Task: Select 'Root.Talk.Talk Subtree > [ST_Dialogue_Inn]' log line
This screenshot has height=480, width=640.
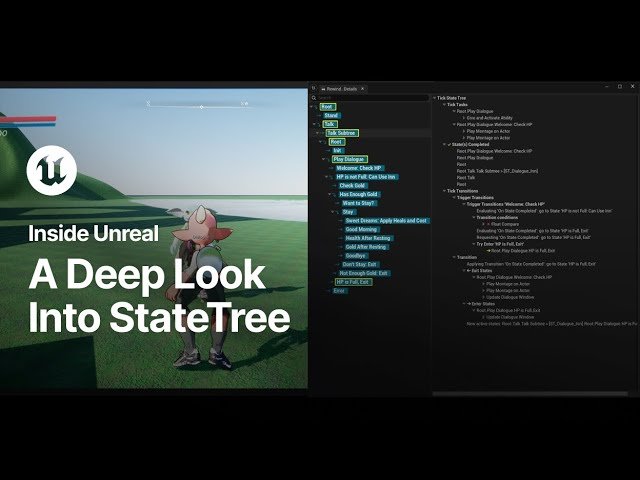Action: click(497, 171)
